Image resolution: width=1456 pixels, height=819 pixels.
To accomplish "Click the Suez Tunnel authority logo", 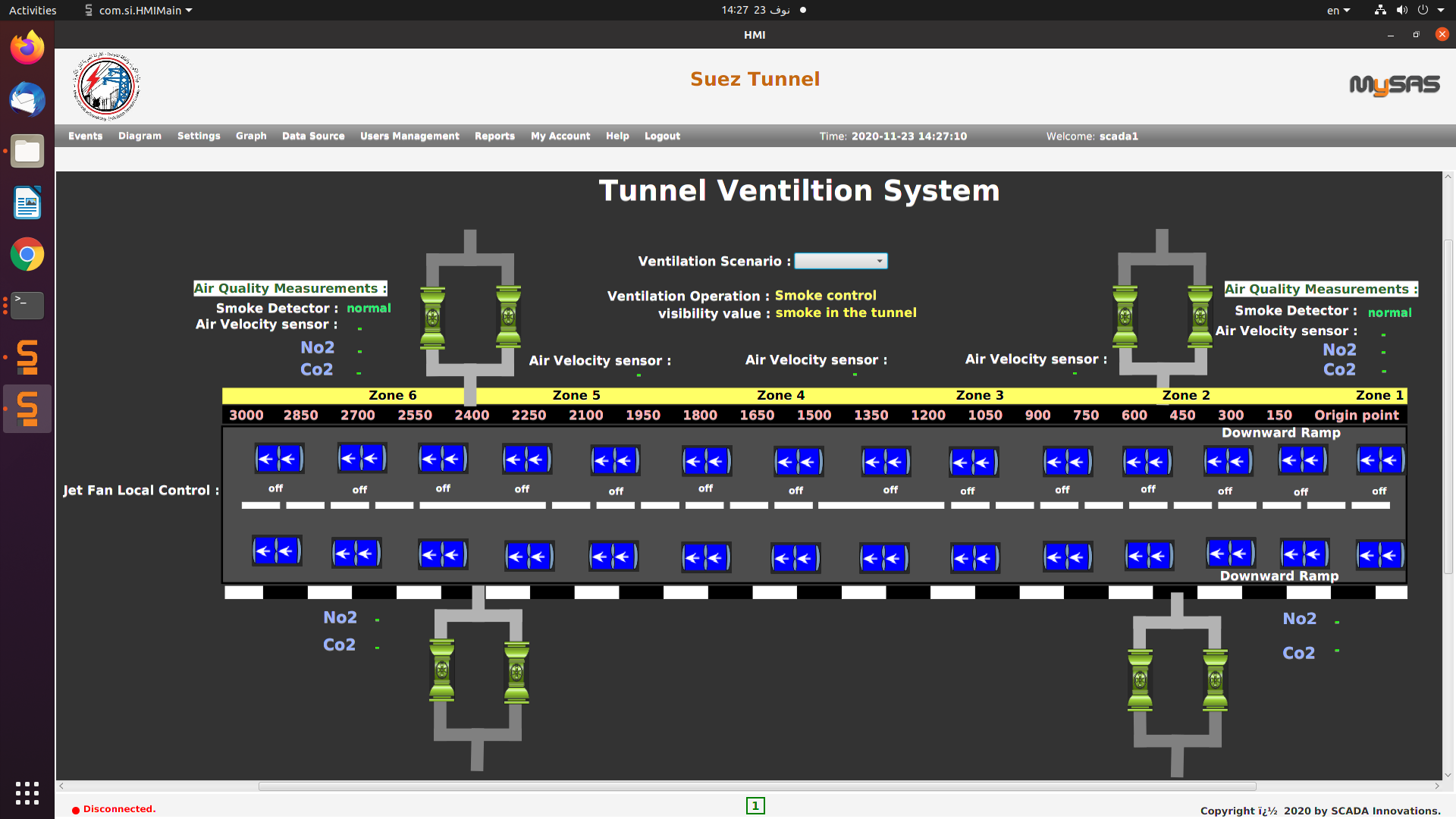I will pyautogui.click(x=106, y=86).
